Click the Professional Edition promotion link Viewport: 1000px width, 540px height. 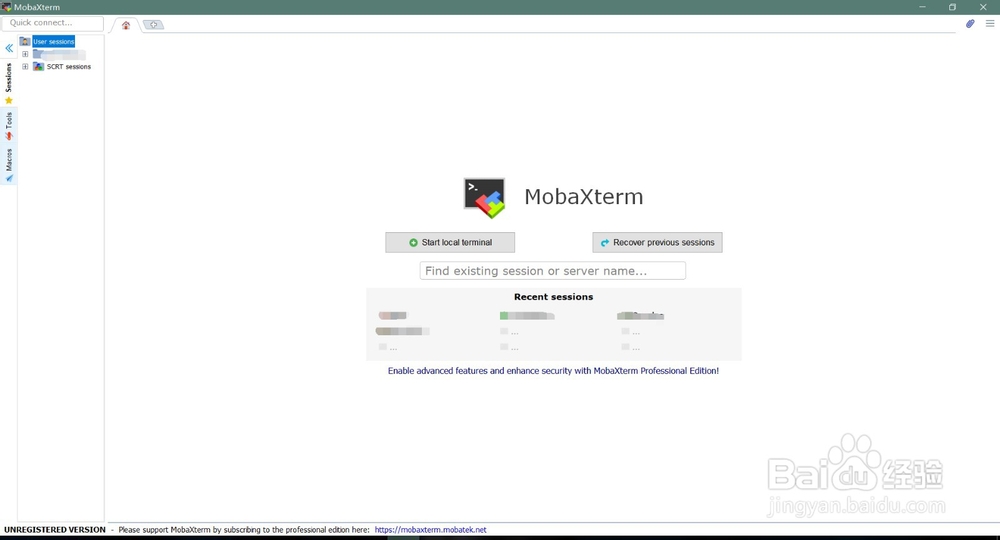[x=553, y=370]
